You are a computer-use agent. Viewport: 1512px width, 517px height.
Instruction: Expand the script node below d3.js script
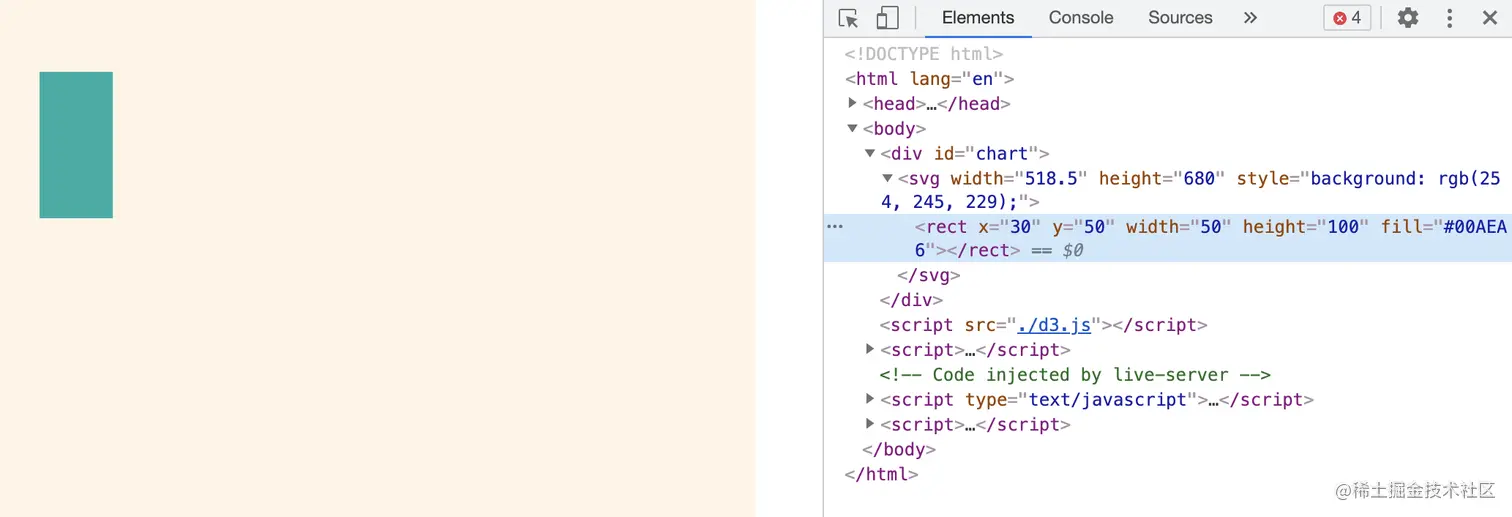[x=870, y=349]
